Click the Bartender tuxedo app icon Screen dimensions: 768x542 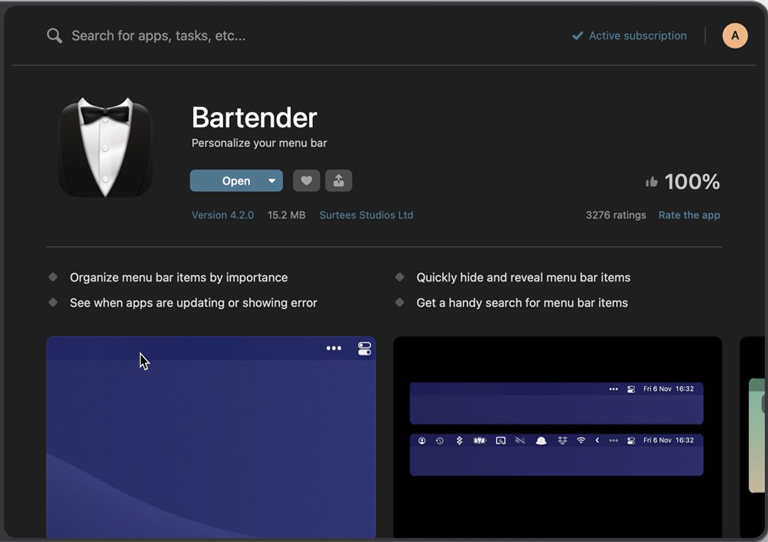(105, 147)
